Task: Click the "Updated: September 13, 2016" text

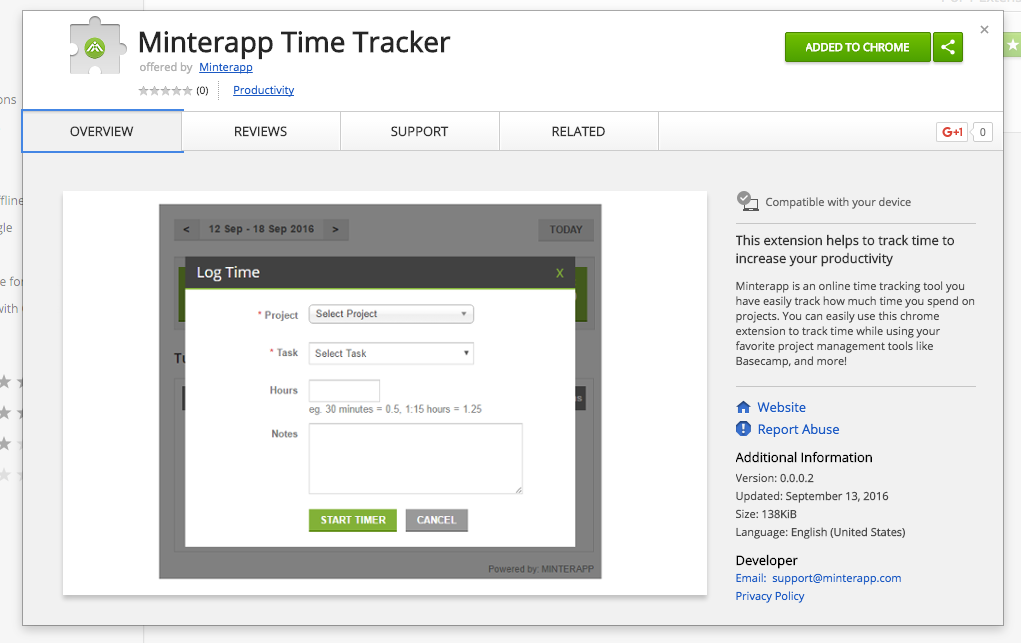Action: (x=812, y=496)
